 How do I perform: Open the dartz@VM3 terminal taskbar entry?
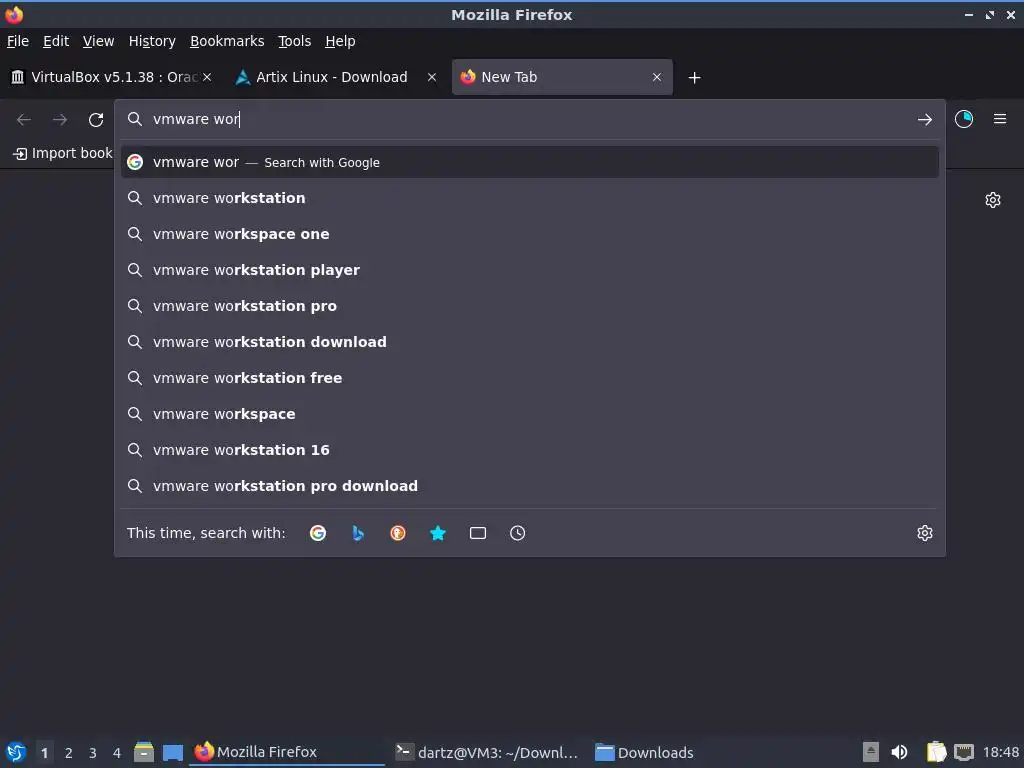pyautogui.click(x=488, y=752)
